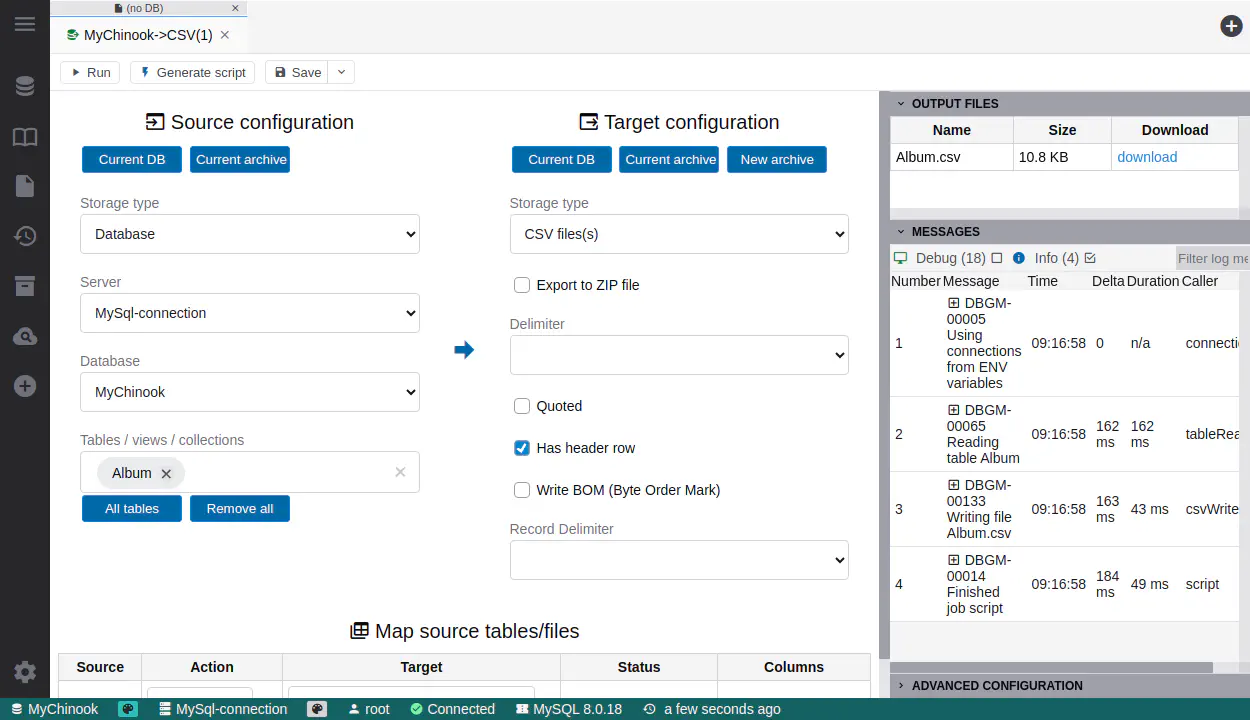Click the Filter log messages field
The image size is (1250, 720).
pos(1211,259)
